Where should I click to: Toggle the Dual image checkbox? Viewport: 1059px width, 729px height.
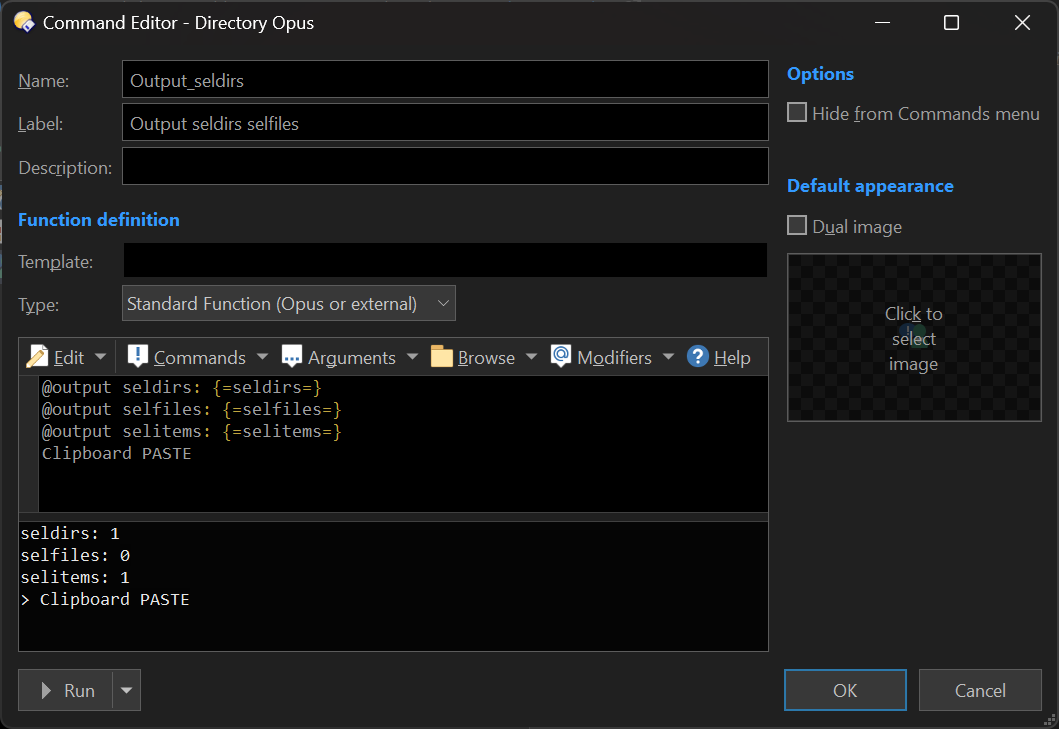click(x=797, y=226)
